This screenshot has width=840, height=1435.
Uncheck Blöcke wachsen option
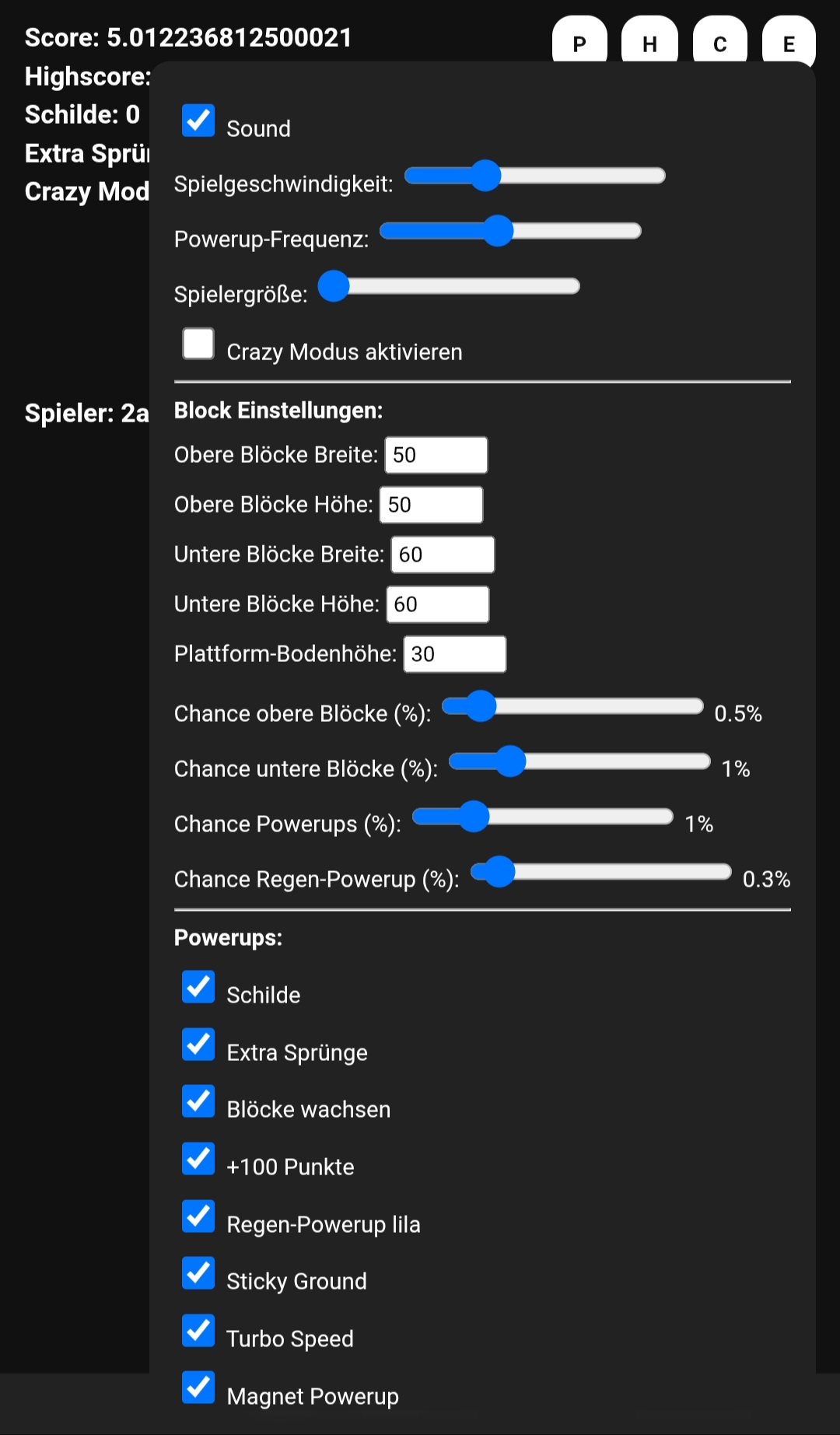(x=198, y=1101)
